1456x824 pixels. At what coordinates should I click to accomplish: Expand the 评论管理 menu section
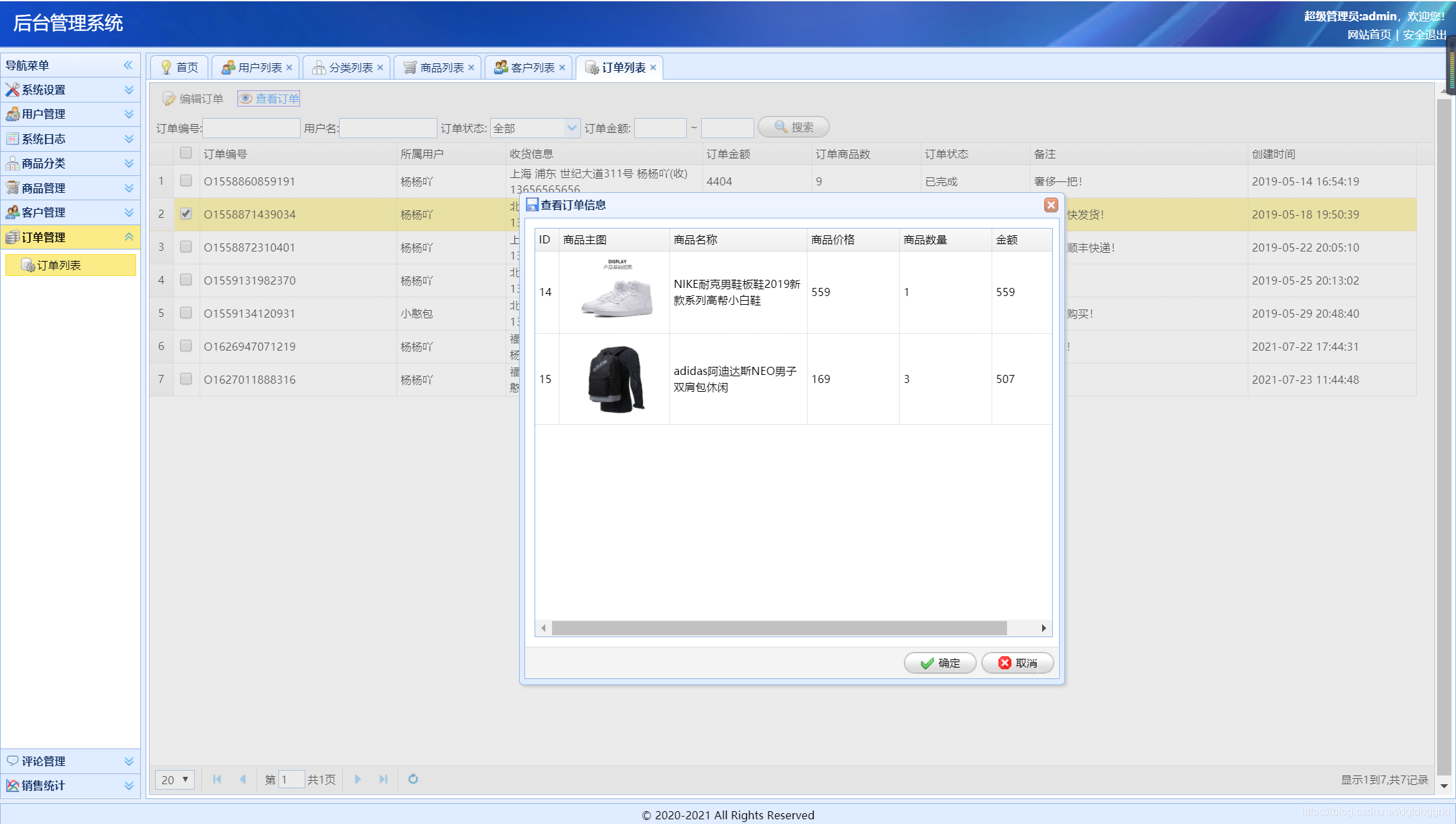(129, 761)
